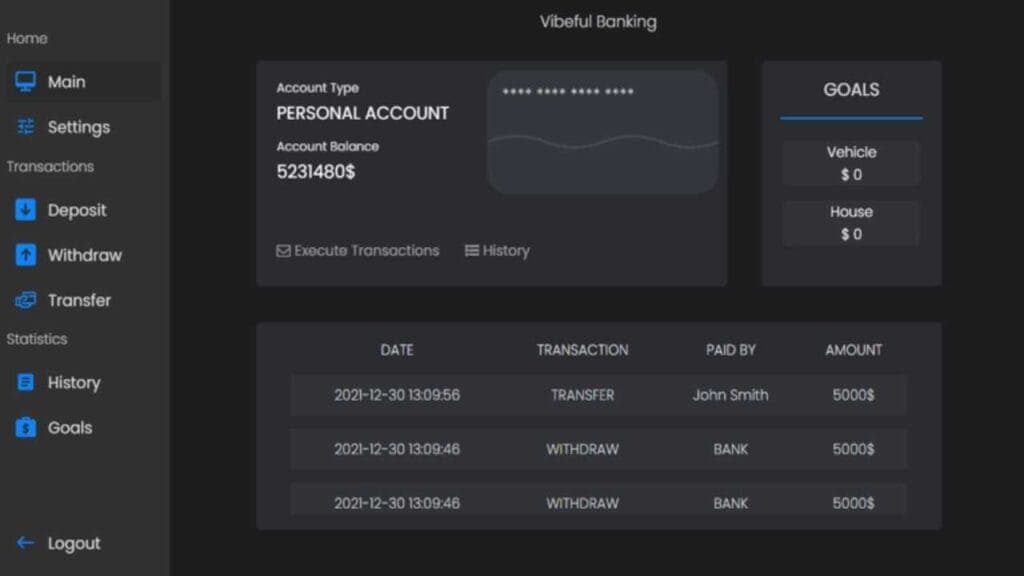Image resolution: width=1024 pixels, height=576 pixels.
Task: Click the Main monitor icon in sidebar
Action: click(x=26, y=82)
